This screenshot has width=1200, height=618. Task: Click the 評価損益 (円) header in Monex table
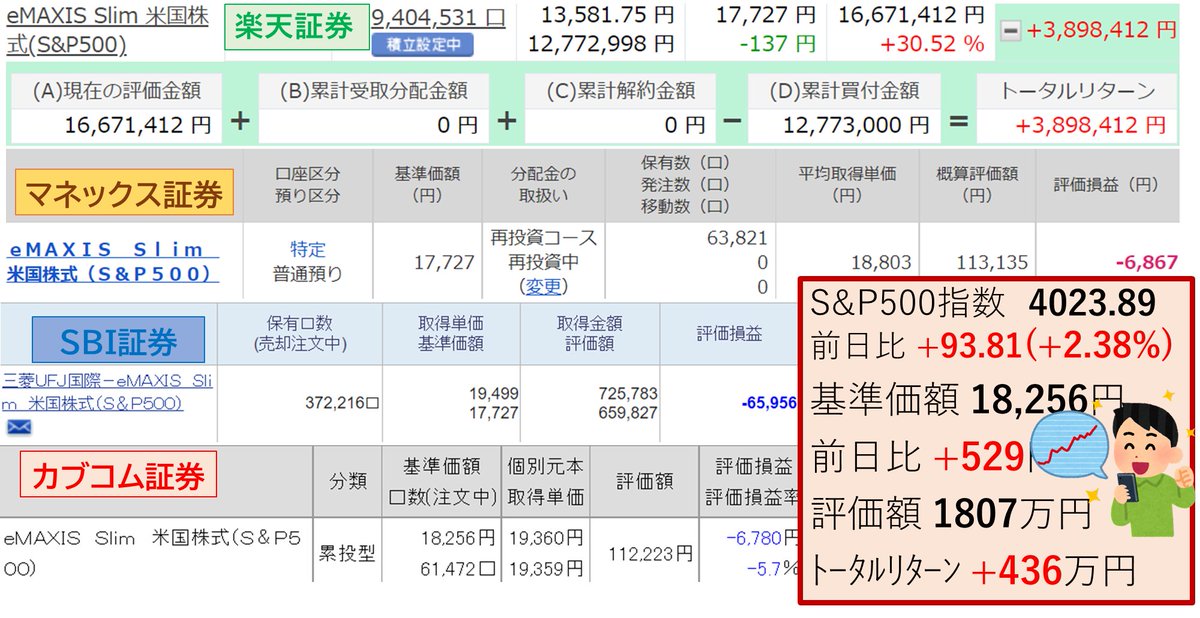[1106, 184]
